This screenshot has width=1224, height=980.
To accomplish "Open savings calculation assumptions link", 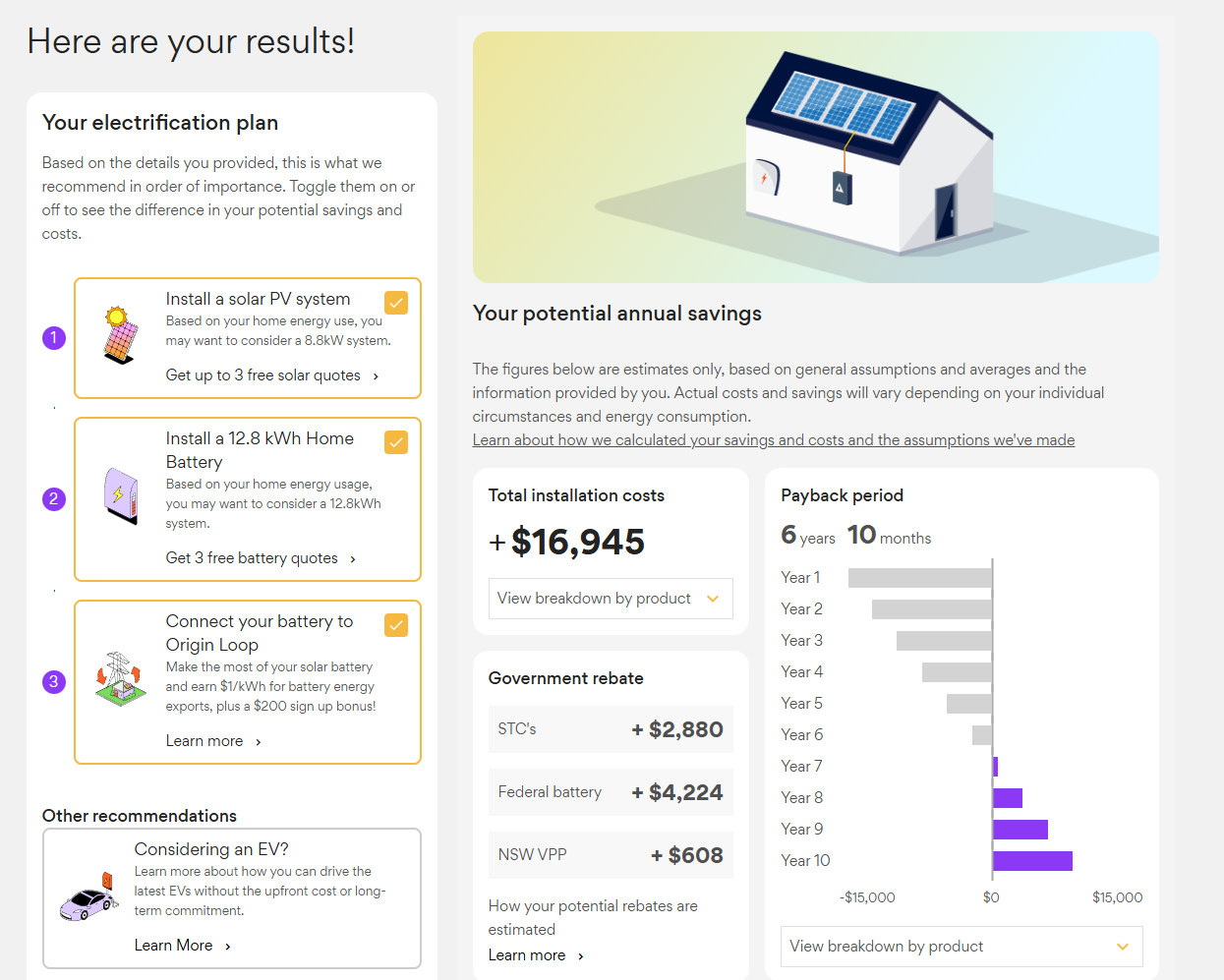I will (x=773, y=440).
